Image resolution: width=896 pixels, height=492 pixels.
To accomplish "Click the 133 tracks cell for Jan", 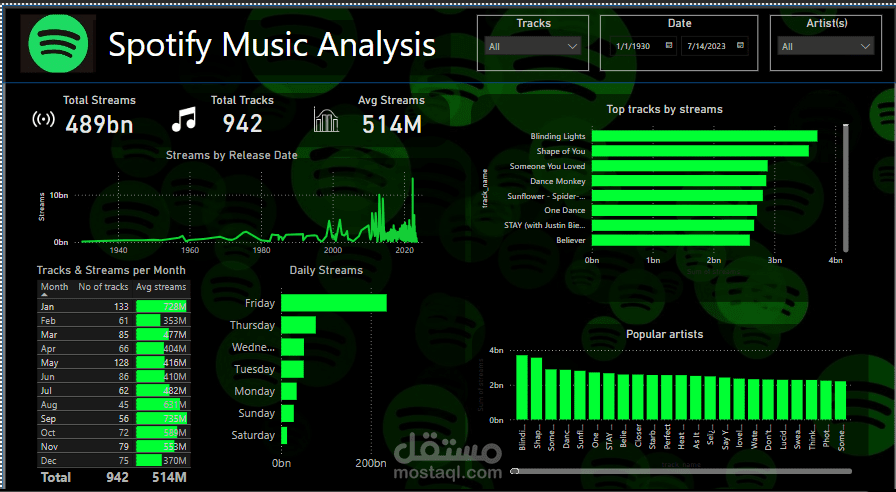I will [x=121, y=307].
